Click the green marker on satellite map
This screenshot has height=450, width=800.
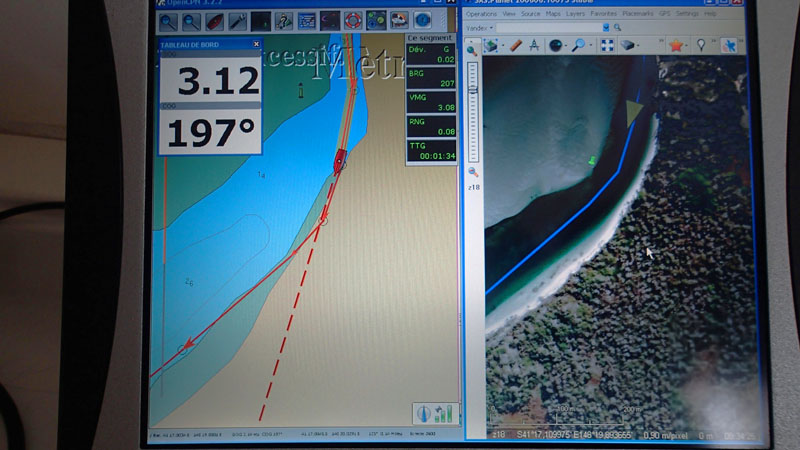click(592, 161)
